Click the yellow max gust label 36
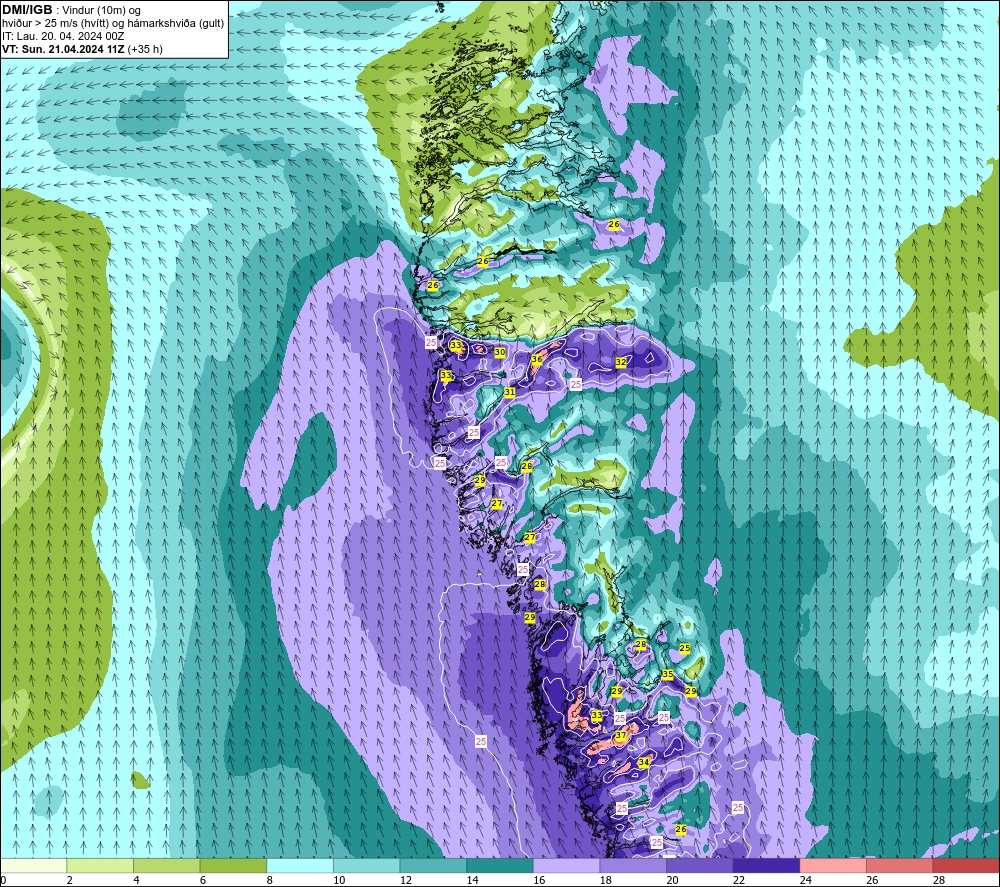Viewport: 1000px width, 887px height. pyautogui.click(x=537, y=359)
